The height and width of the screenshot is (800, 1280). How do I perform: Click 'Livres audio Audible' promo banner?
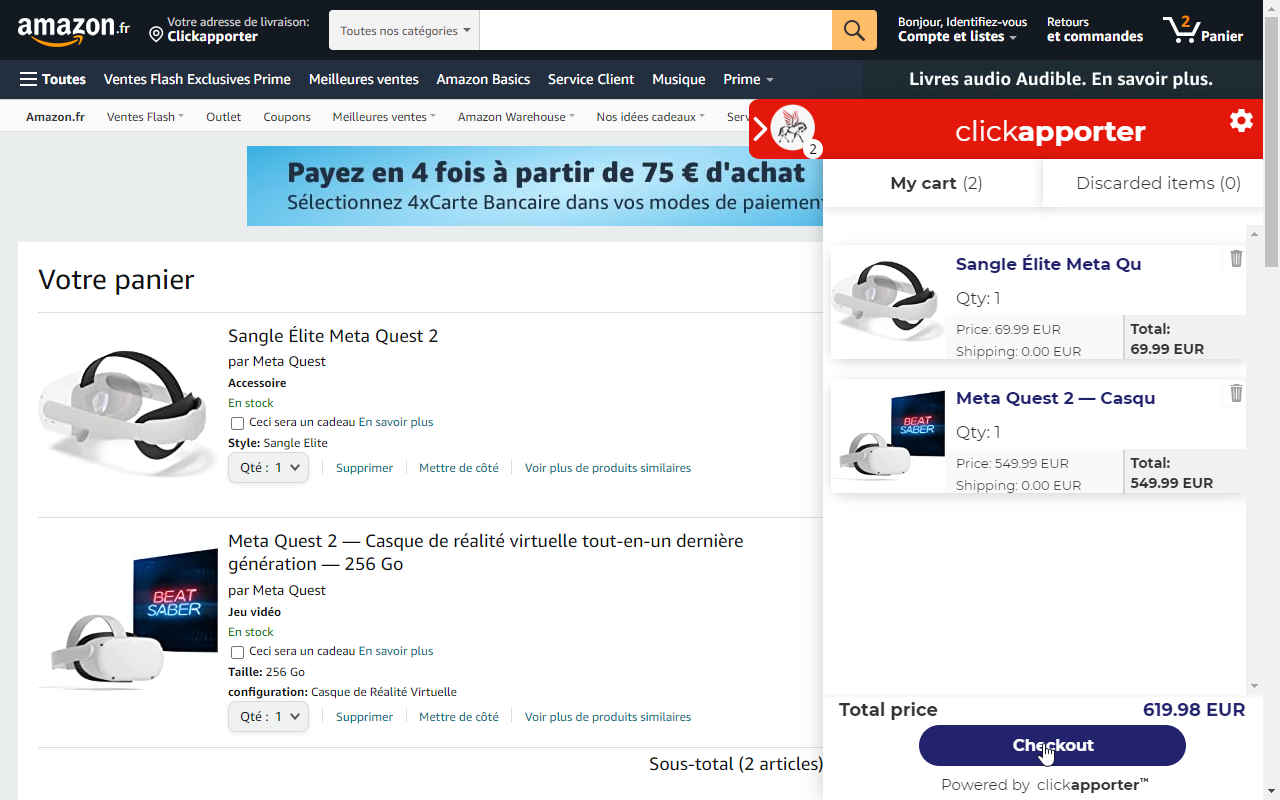(1061, 79)
